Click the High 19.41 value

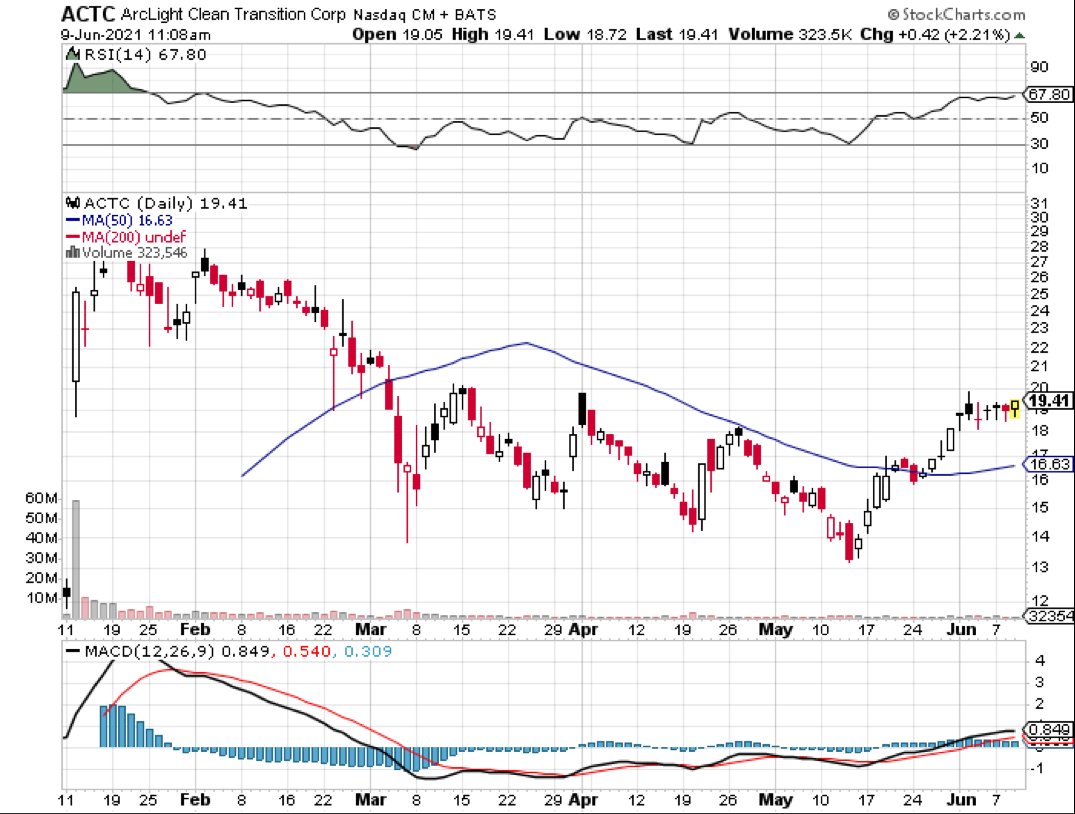[x=493, y=34]
